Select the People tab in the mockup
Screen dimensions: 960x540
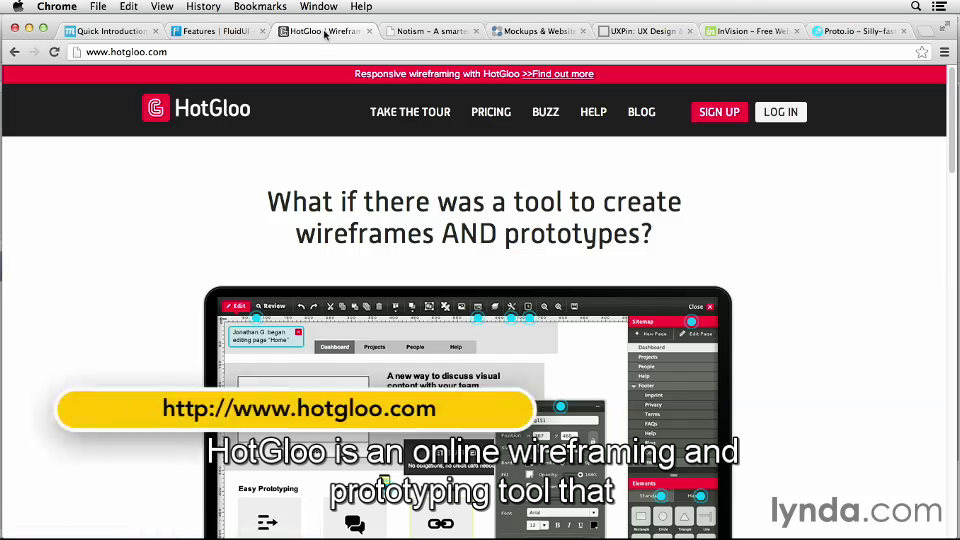[x=415, y=347]
